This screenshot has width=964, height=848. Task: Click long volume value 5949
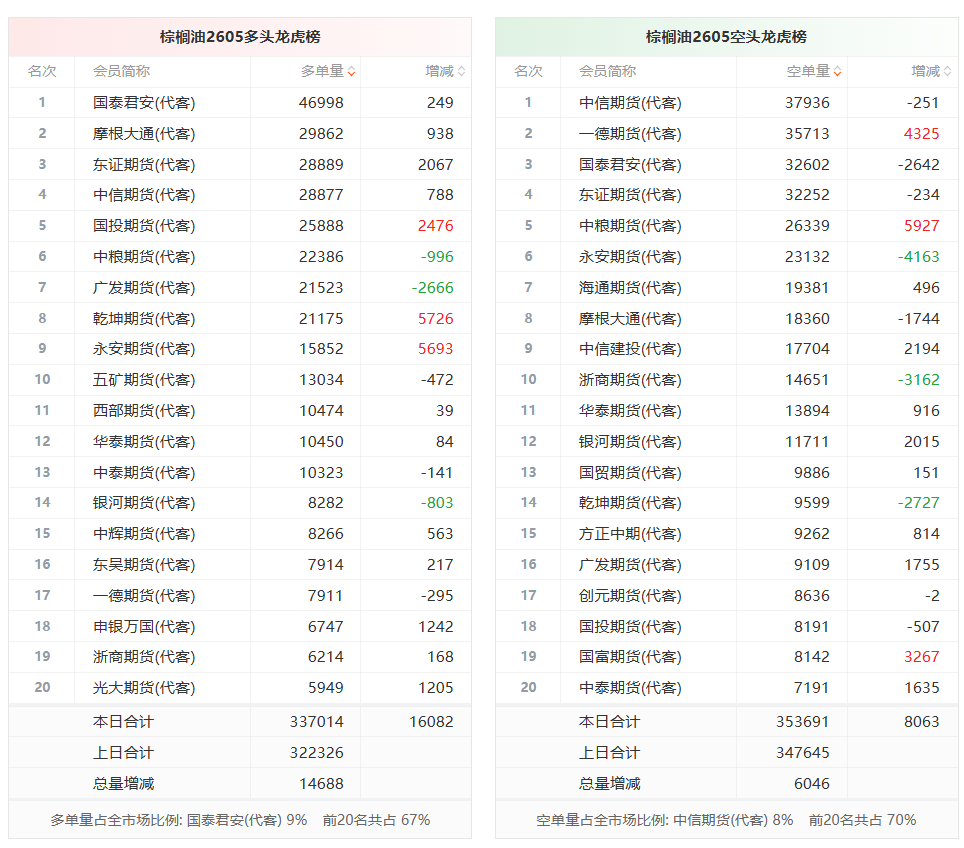tap(325, 688)
